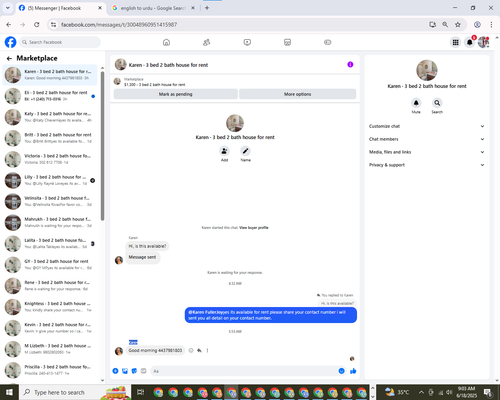Open the Marketplace icon in top navigation
The height and width of the screenshot is (400, 500).
coord(287,42)
